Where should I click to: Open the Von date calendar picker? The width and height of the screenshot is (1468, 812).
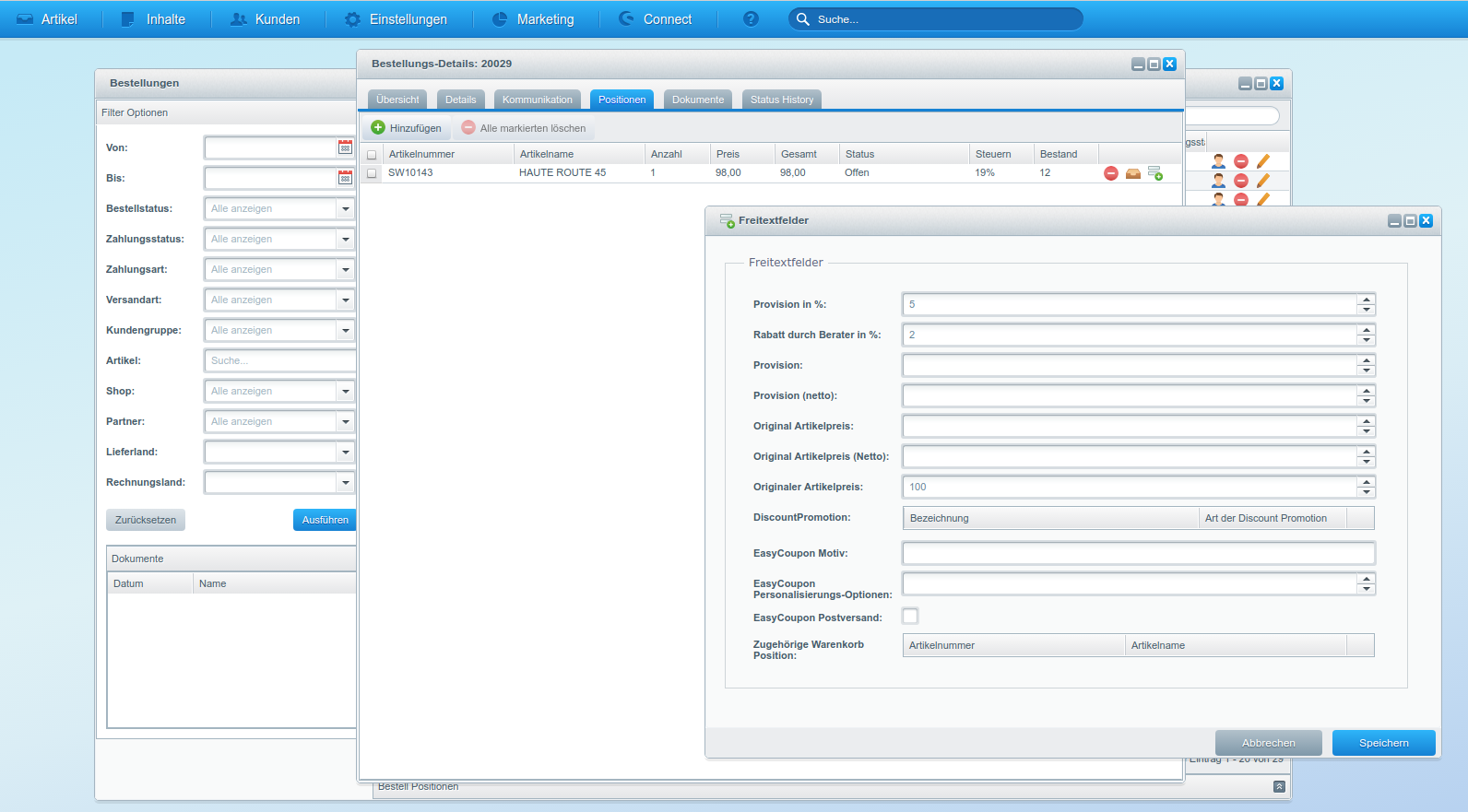click(x=345, y=147)
